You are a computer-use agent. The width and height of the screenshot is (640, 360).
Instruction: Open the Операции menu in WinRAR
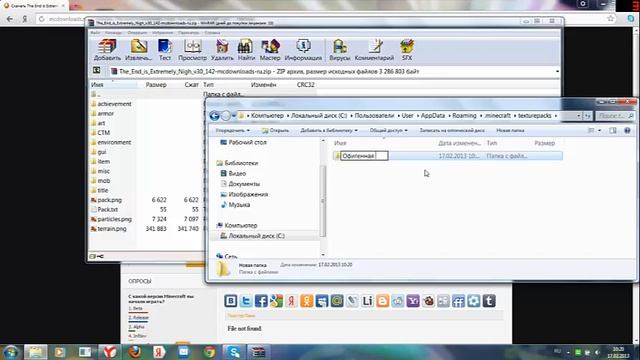coord(137,33)
